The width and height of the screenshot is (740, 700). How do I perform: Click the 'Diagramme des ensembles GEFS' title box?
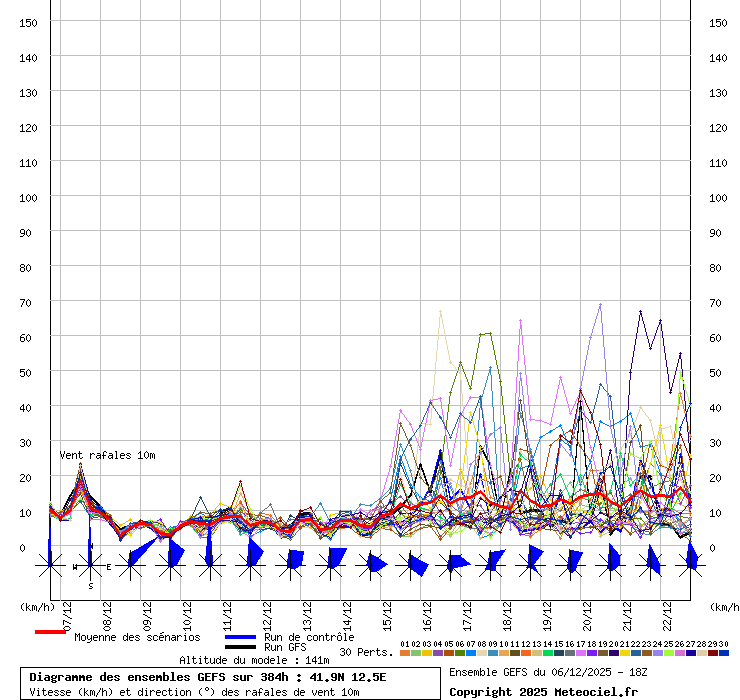pyautogui.click(x=230, y=684)
